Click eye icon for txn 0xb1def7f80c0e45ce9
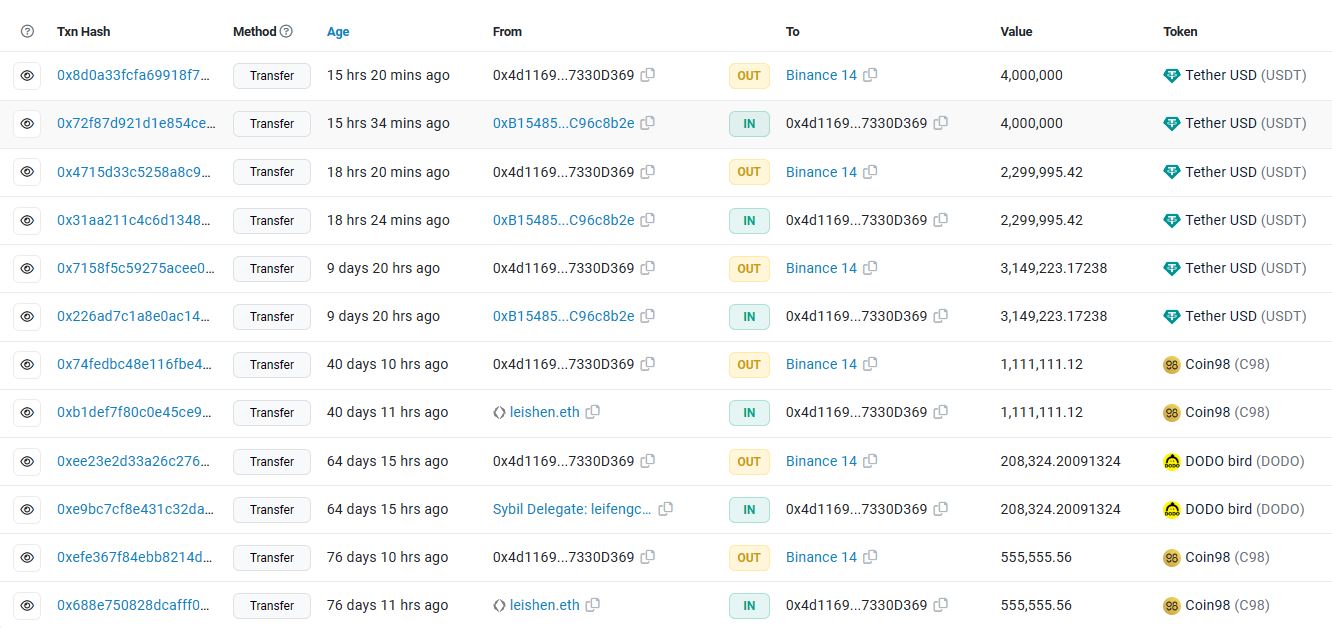 coord(27,413)
